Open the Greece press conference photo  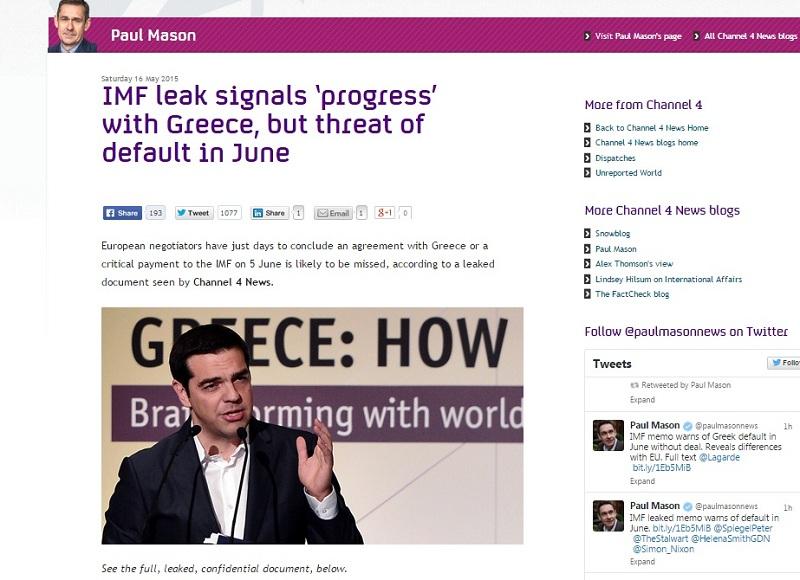(312, 425)
